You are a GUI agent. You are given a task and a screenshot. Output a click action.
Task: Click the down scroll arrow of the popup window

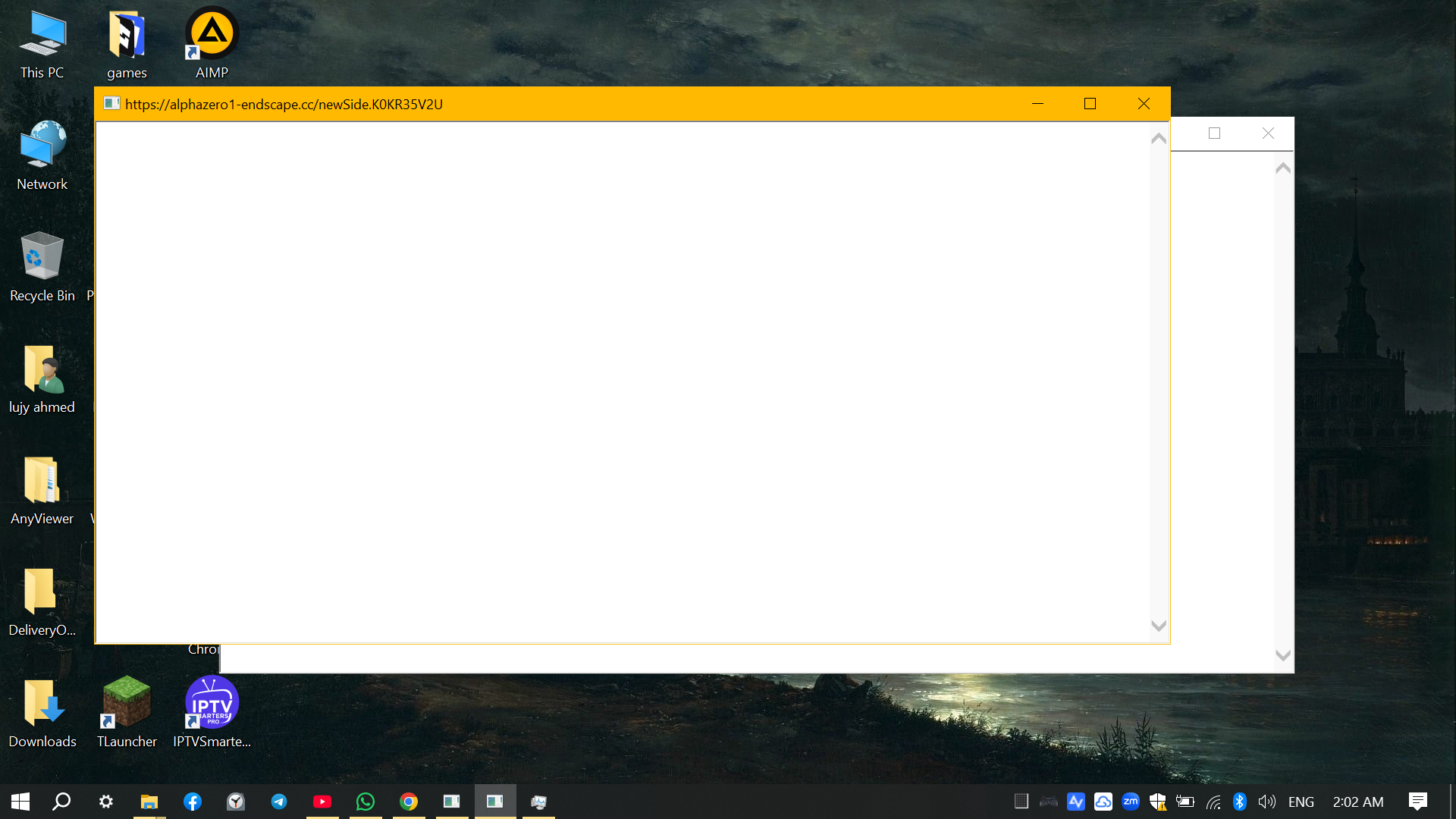pos(1158,626)
